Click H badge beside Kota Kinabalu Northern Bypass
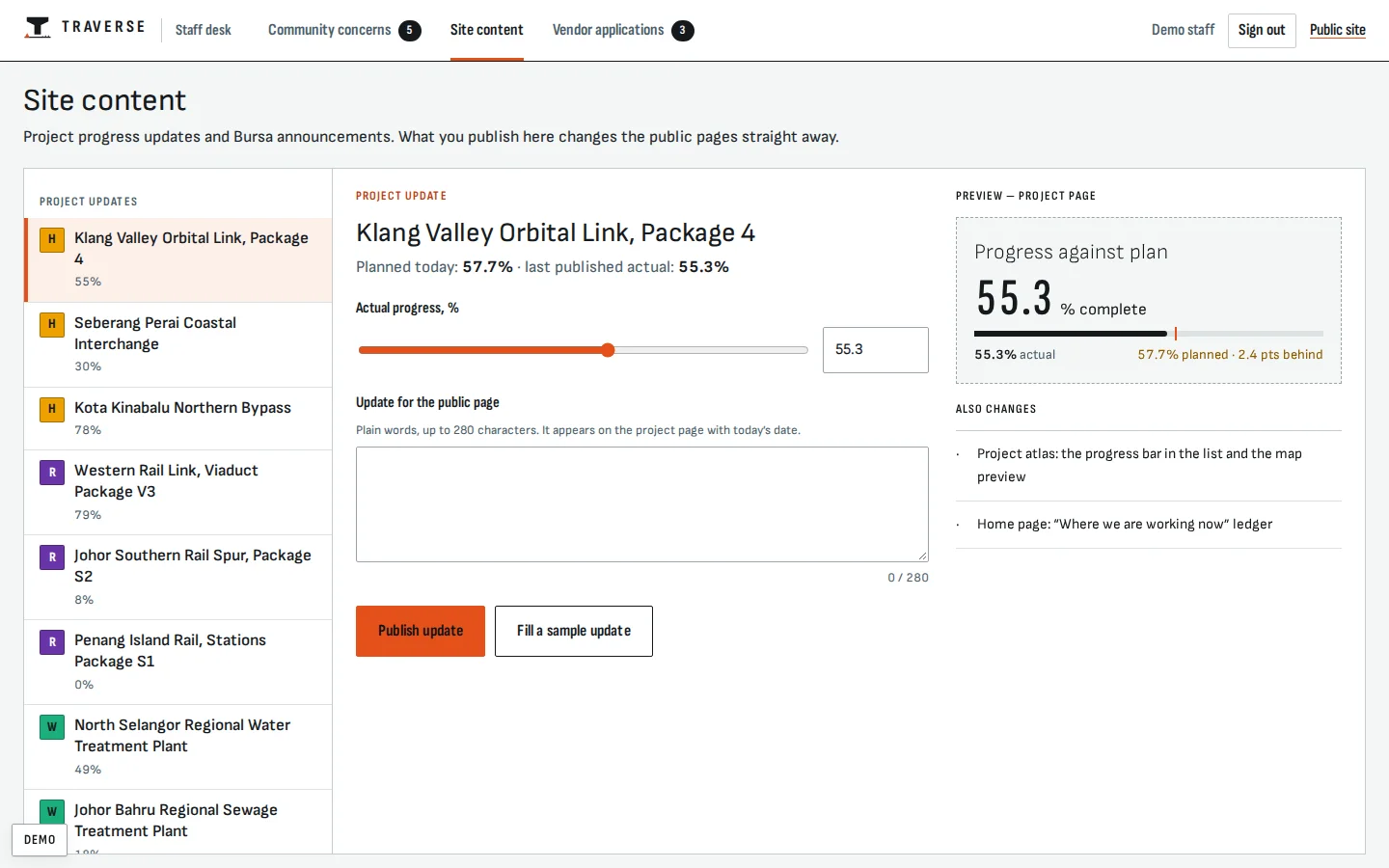The image size is (1389, 868). pos(52,409)
